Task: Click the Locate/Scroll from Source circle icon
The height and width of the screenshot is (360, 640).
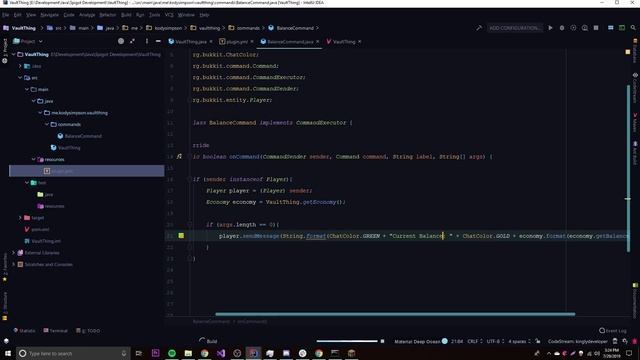Action: (121, 41)
